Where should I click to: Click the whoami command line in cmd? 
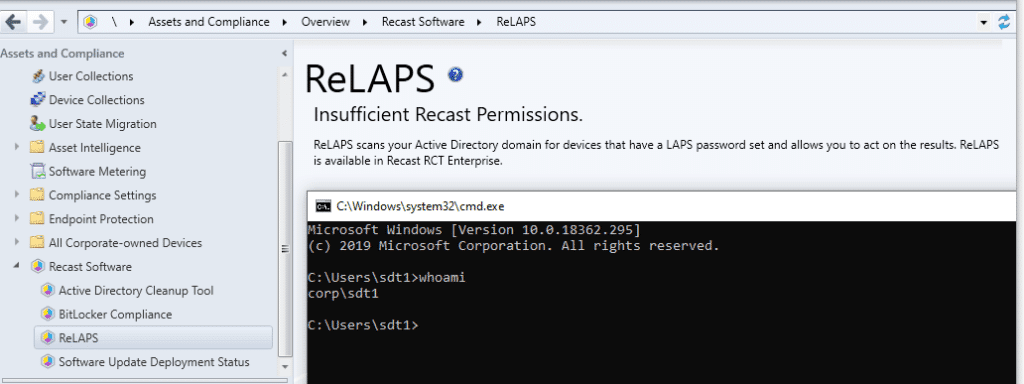[x=386, y=278]
